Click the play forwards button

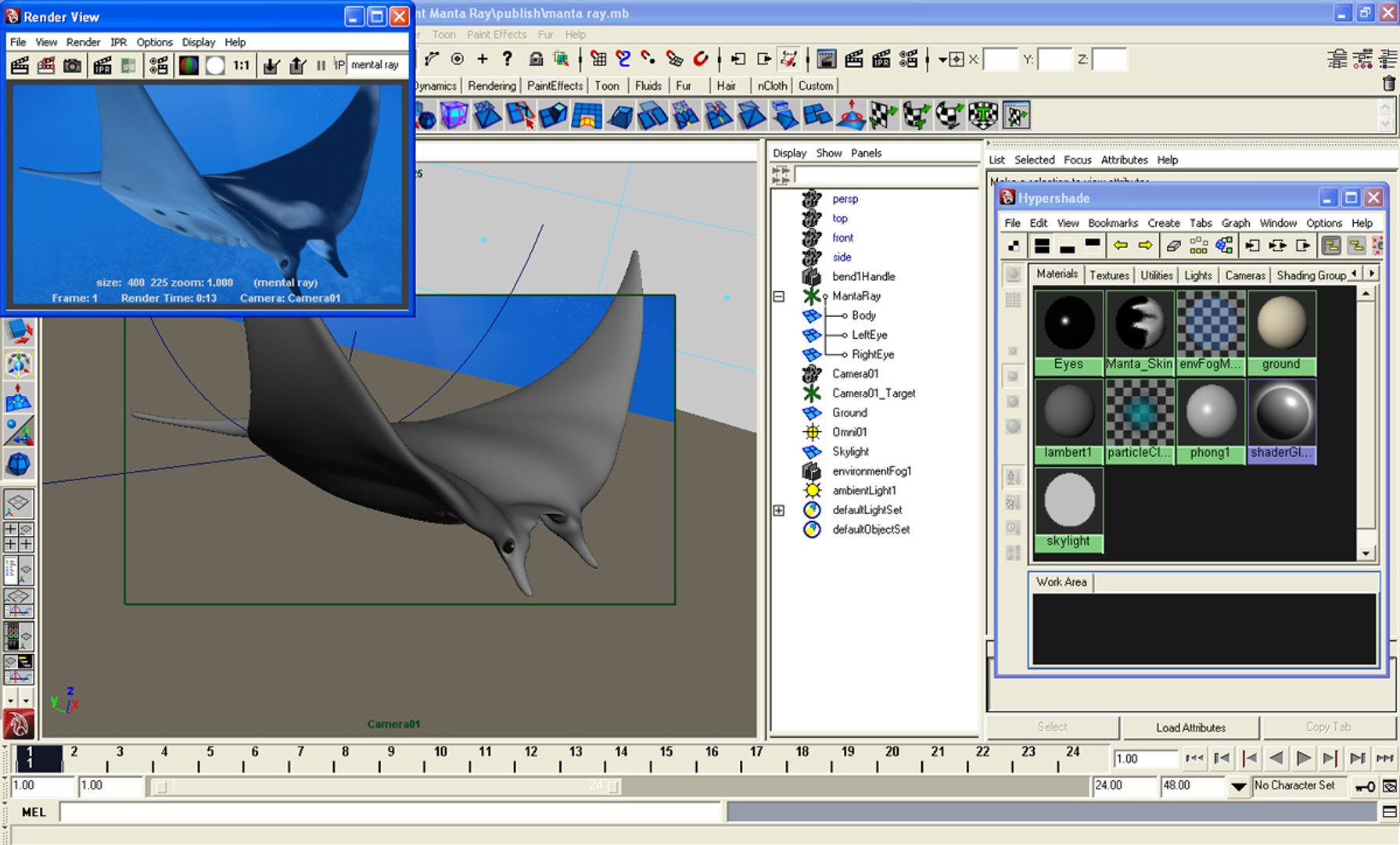tap(1303, 758)
